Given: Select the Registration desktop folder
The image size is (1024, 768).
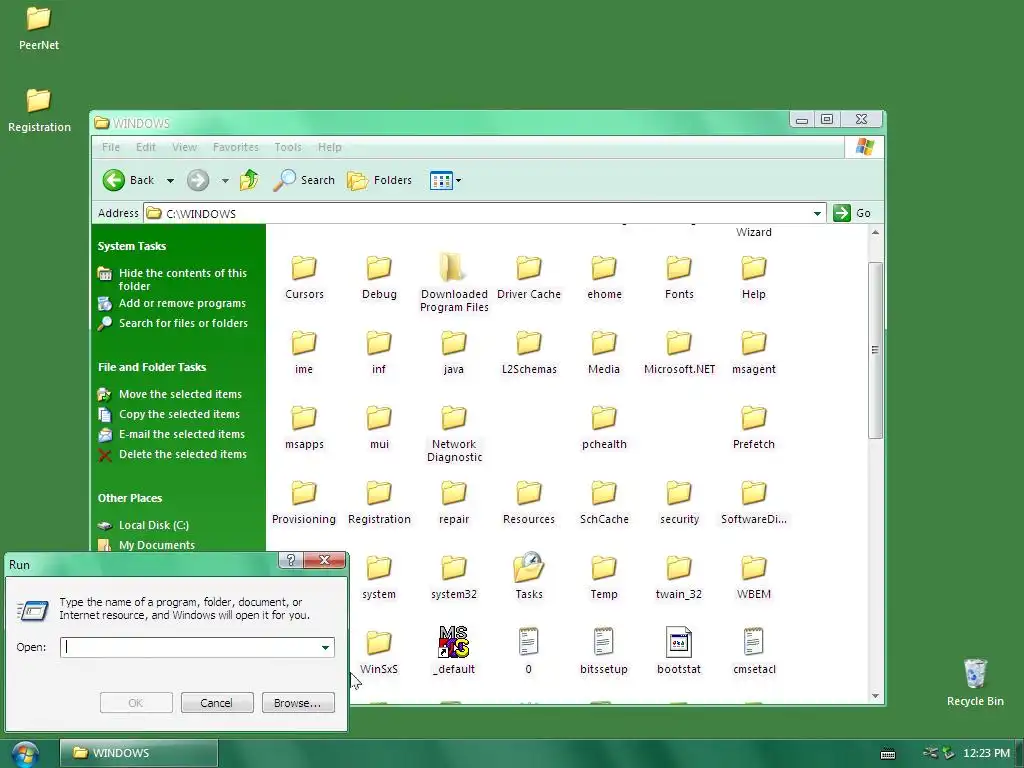Looking at the screenshot, I should [x=39, y=110].
